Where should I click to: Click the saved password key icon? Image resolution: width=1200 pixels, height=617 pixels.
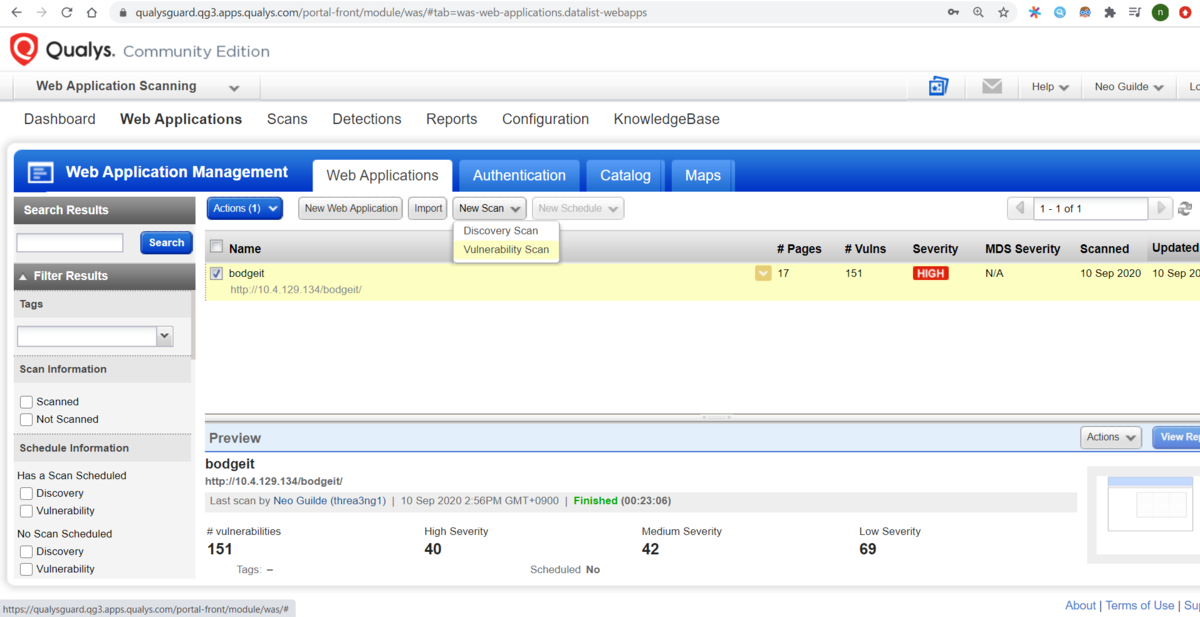coord(953,13)
